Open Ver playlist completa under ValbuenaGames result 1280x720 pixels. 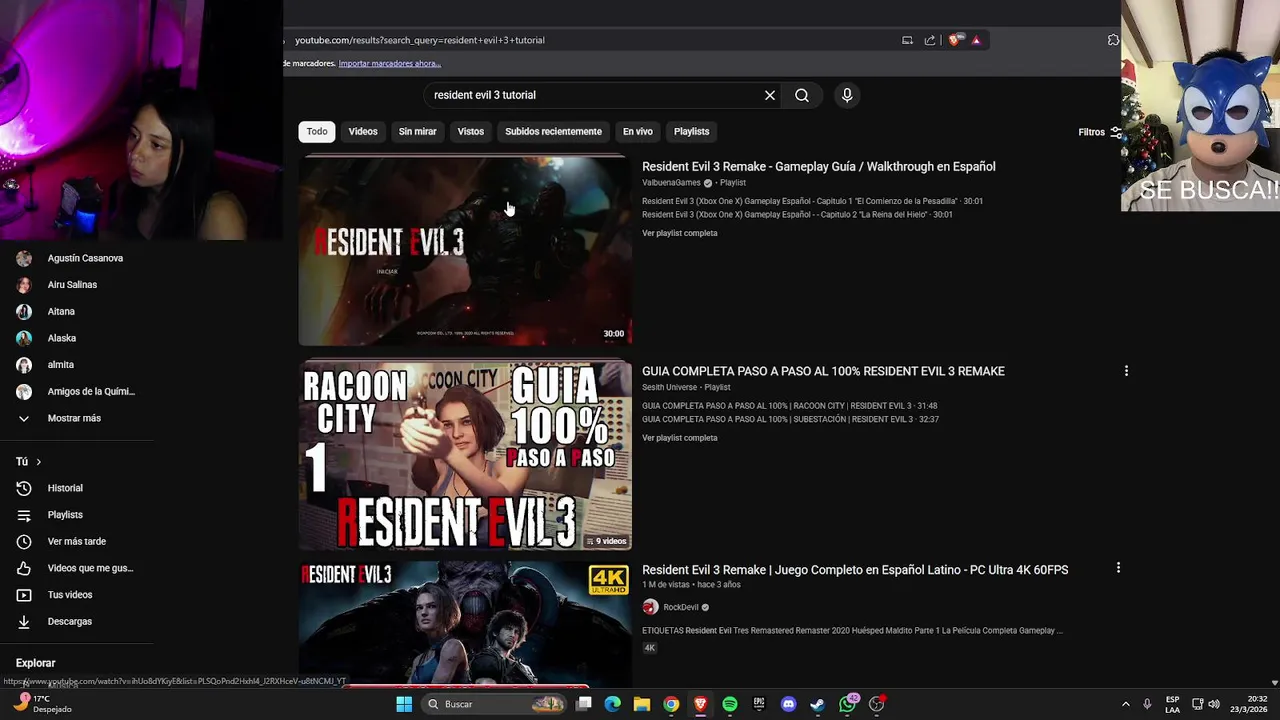coord(679,233)
